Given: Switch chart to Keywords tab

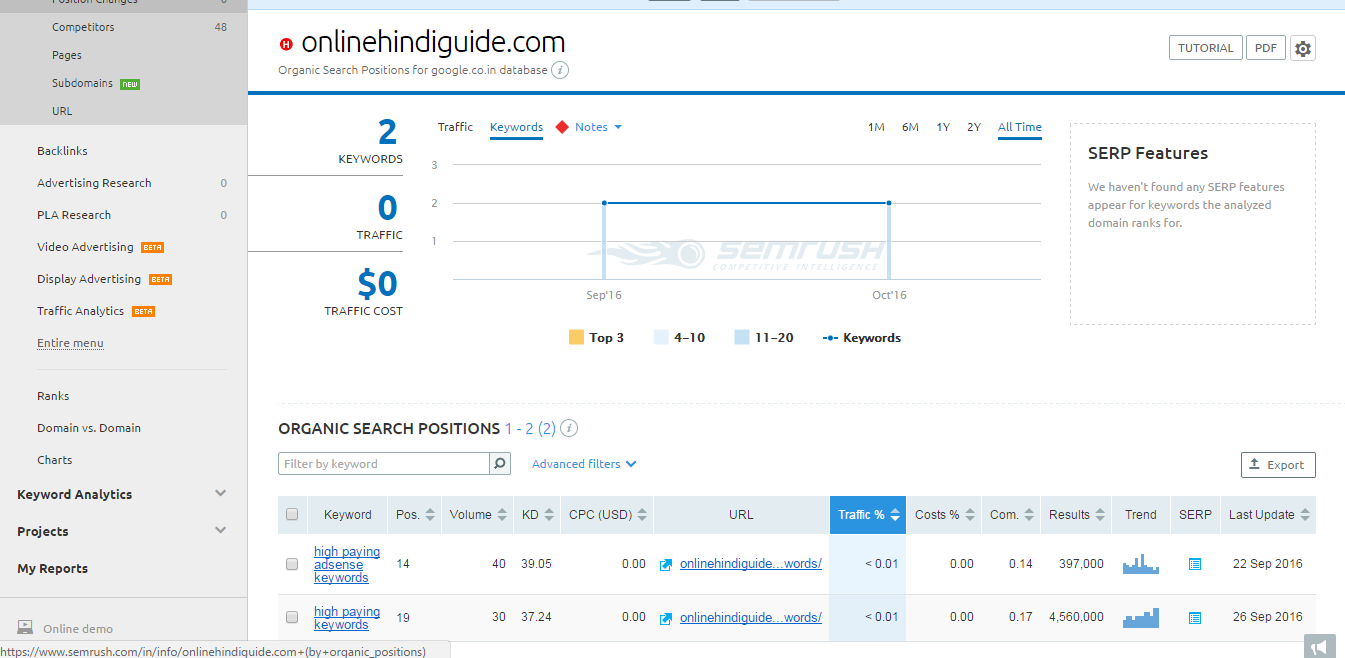Looking at the screenshot, I should tap(516, 127).
